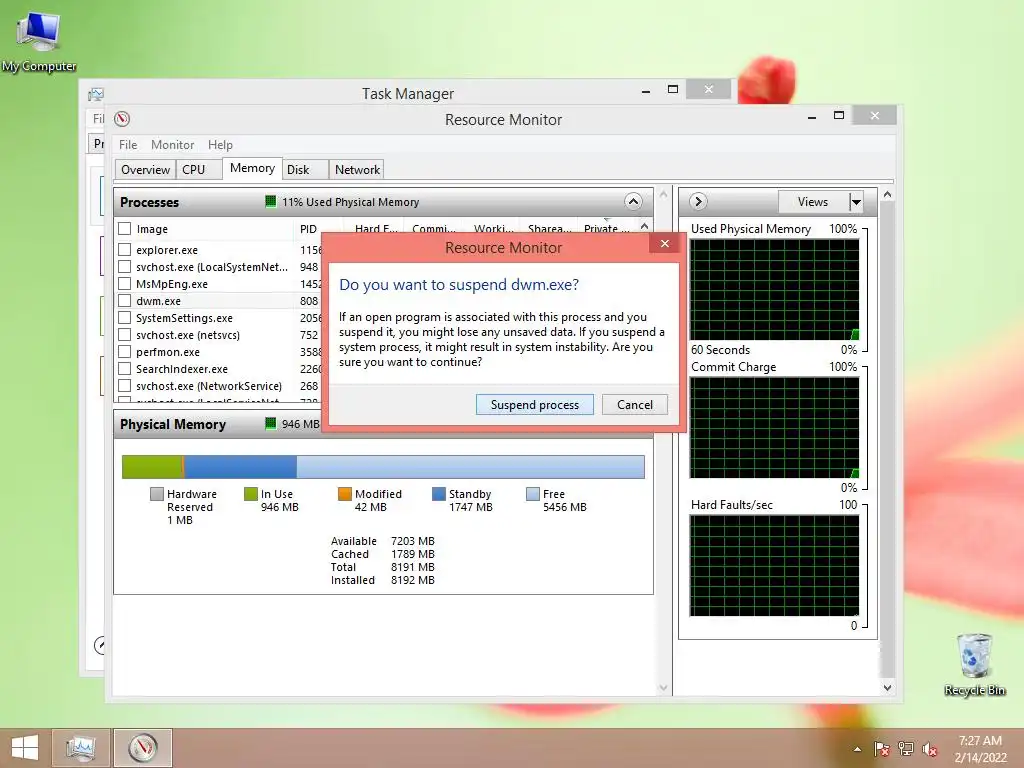Click the graphs pane scrollbar up arrow
The image size is (1024, 768).
pos(887,195)
